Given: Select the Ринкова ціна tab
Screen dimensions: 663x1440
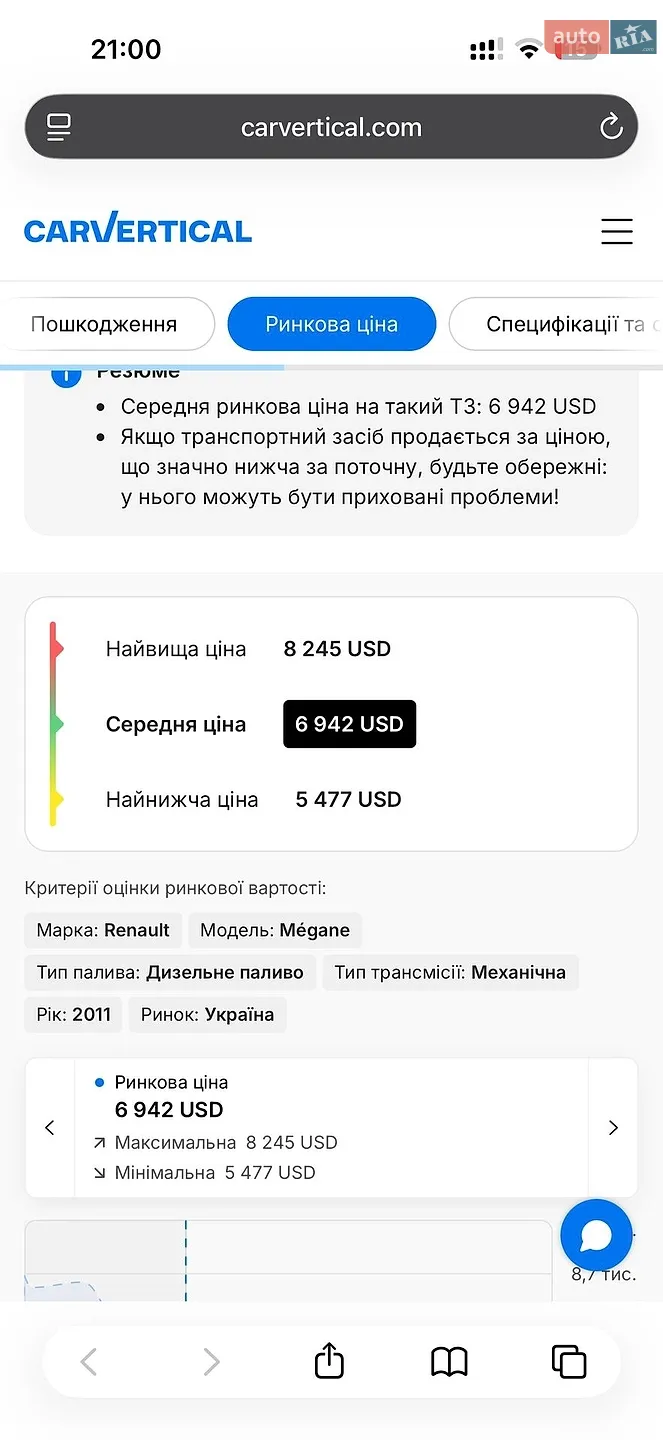Looking at the screenshot, I should [x=332, y=324].
